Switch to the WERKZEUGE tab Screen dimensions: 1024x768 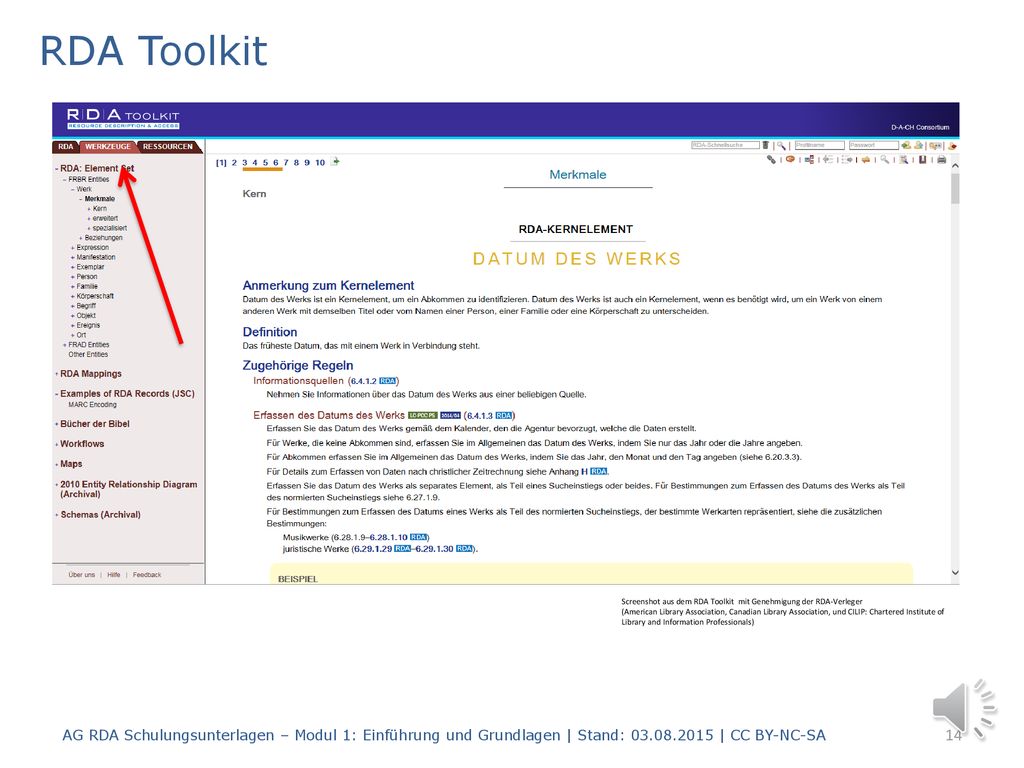[x=108, y=146]
